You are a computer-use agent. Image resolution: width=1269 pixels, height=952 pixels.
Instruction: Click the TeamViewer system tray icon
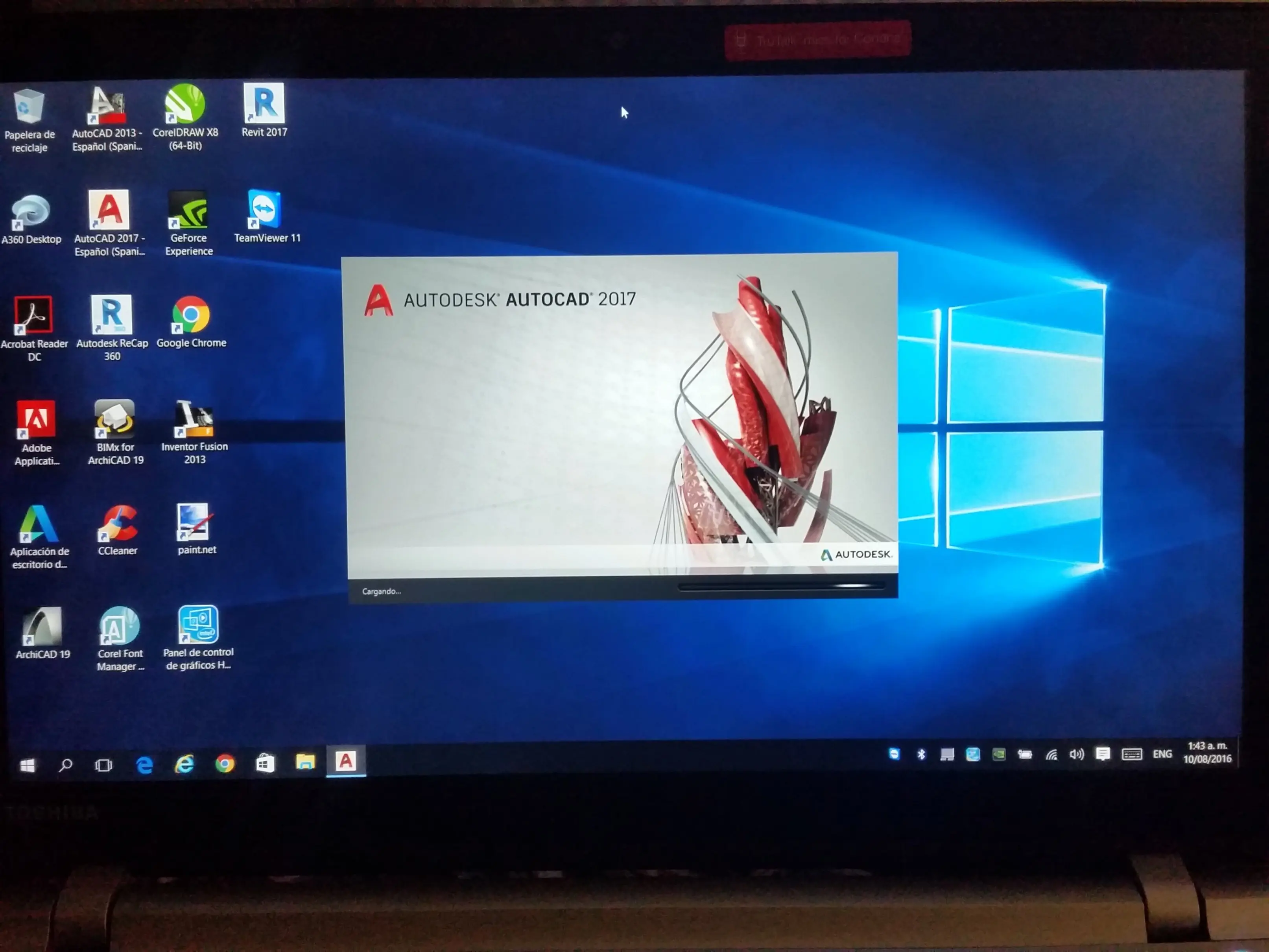point(894,754)
